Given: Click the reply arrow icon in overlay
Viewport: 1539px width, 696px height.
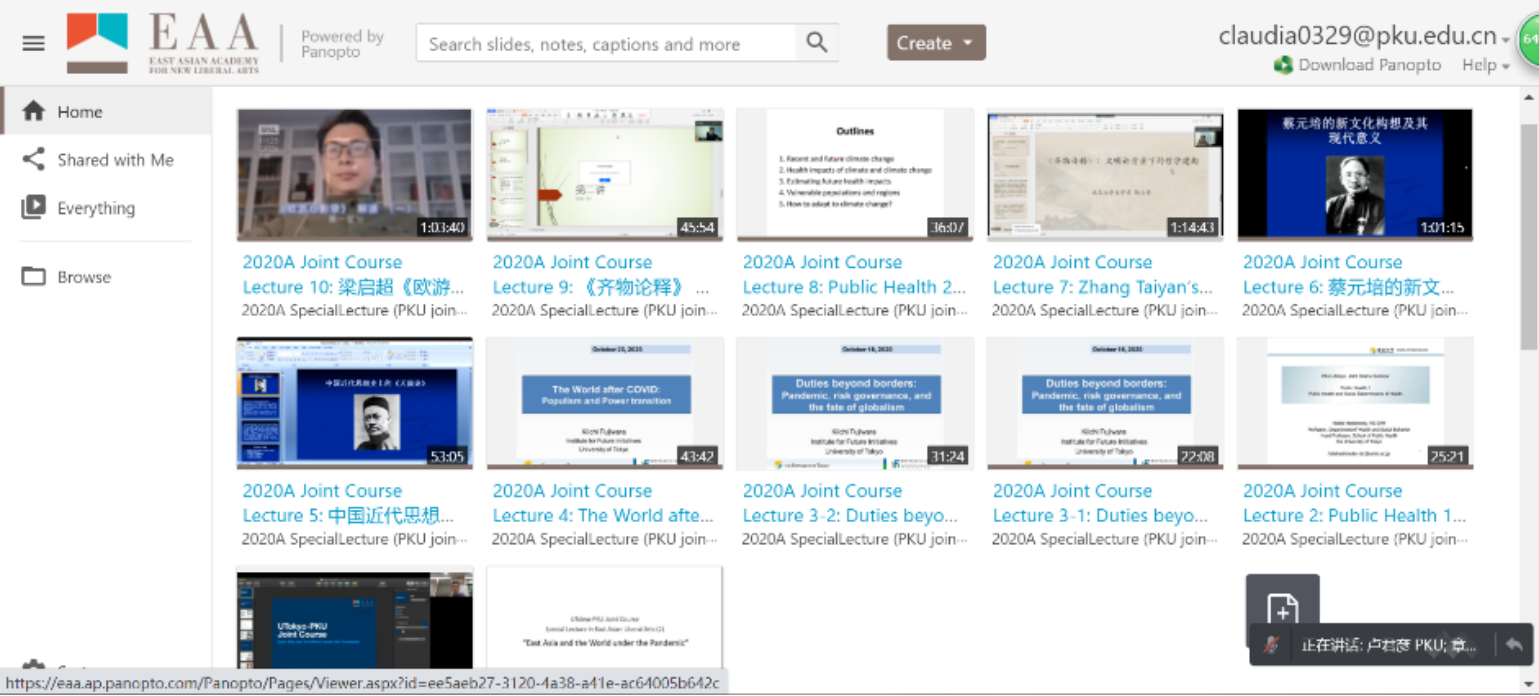Looking at the screenshot, I should coord(1514,645).
